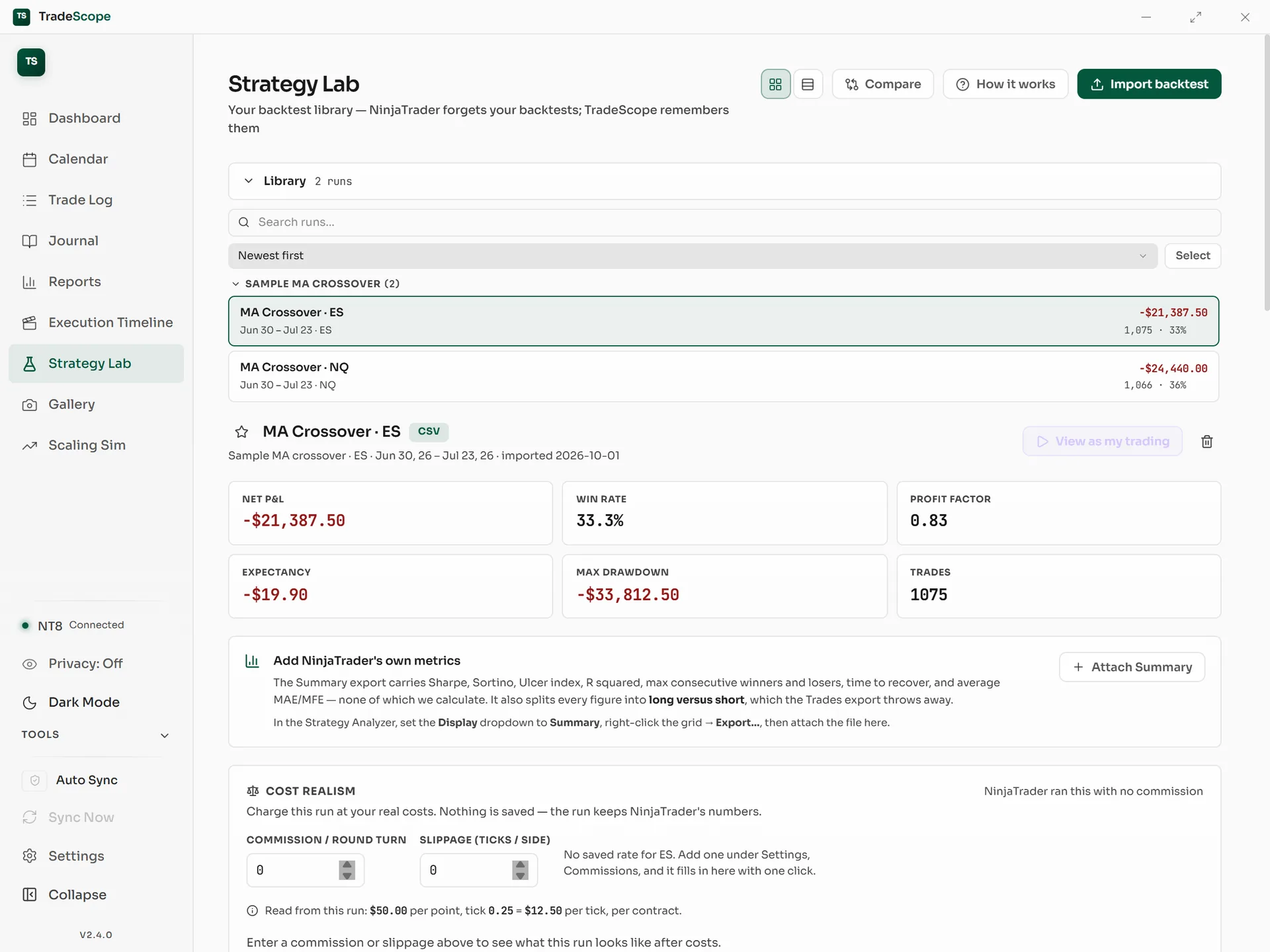The image size is (1270, 952).
Task: Open the Calendar page
Action: [96, 159]
